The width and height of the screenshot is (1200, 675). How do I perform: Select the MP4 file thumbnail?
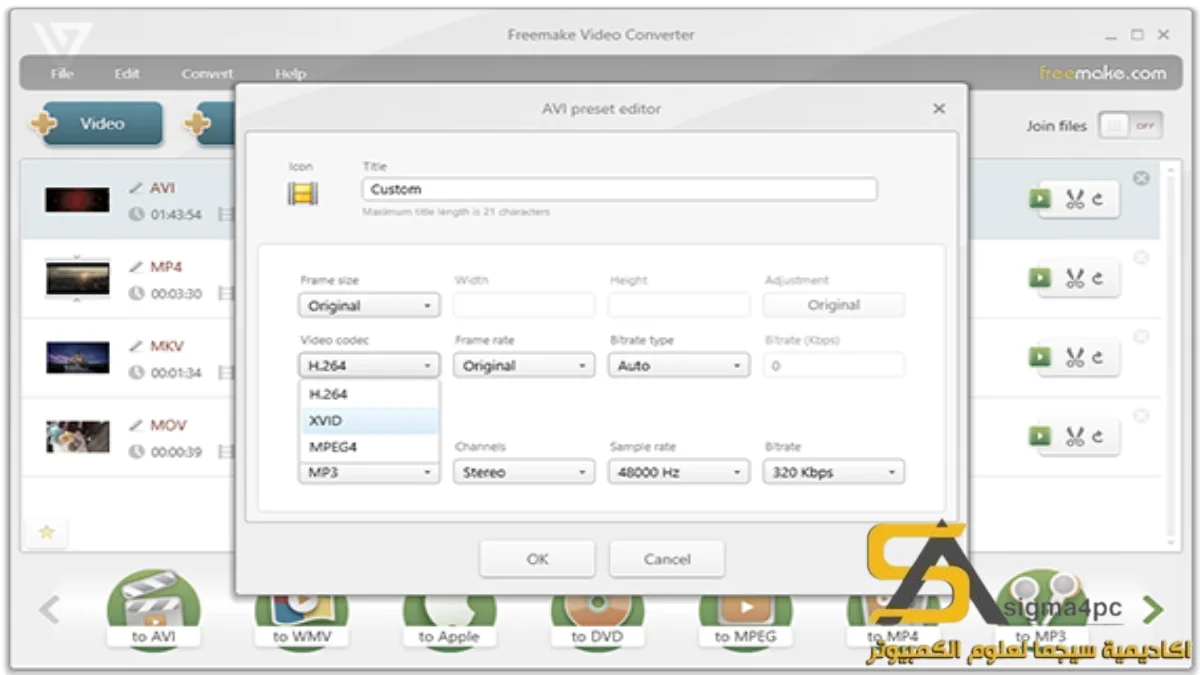click(77, 278)
